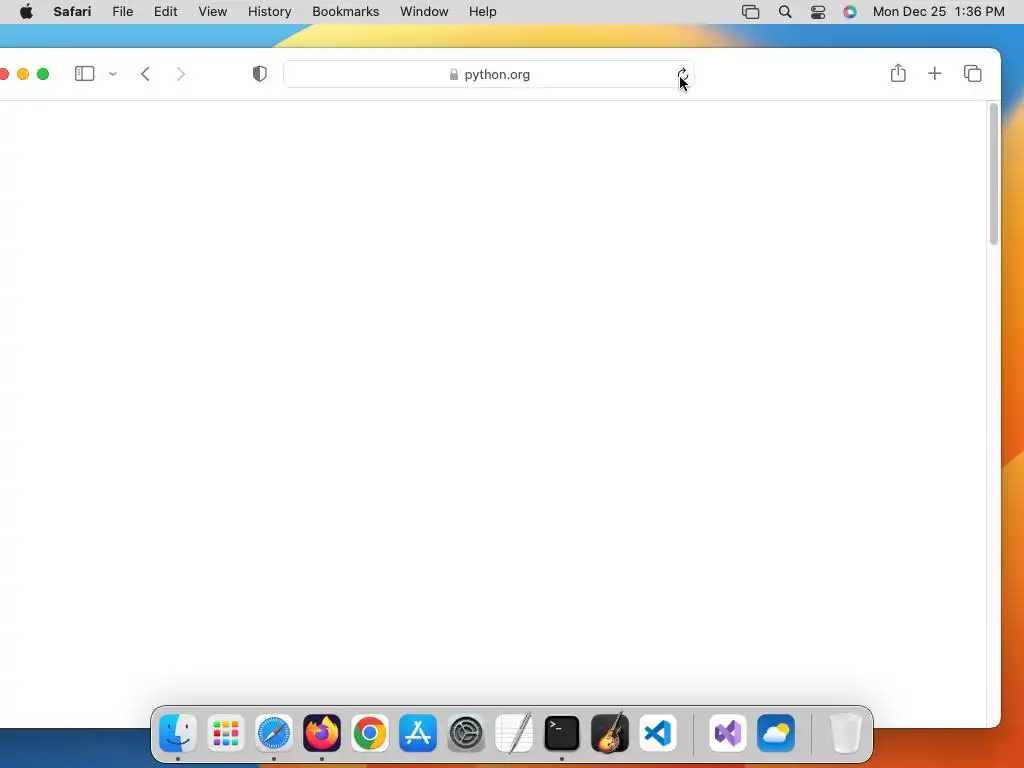The width and height of the screenshot is (1024, 768).
Task: Open Spotlight search in menu bar
Action: coord(785,12)
